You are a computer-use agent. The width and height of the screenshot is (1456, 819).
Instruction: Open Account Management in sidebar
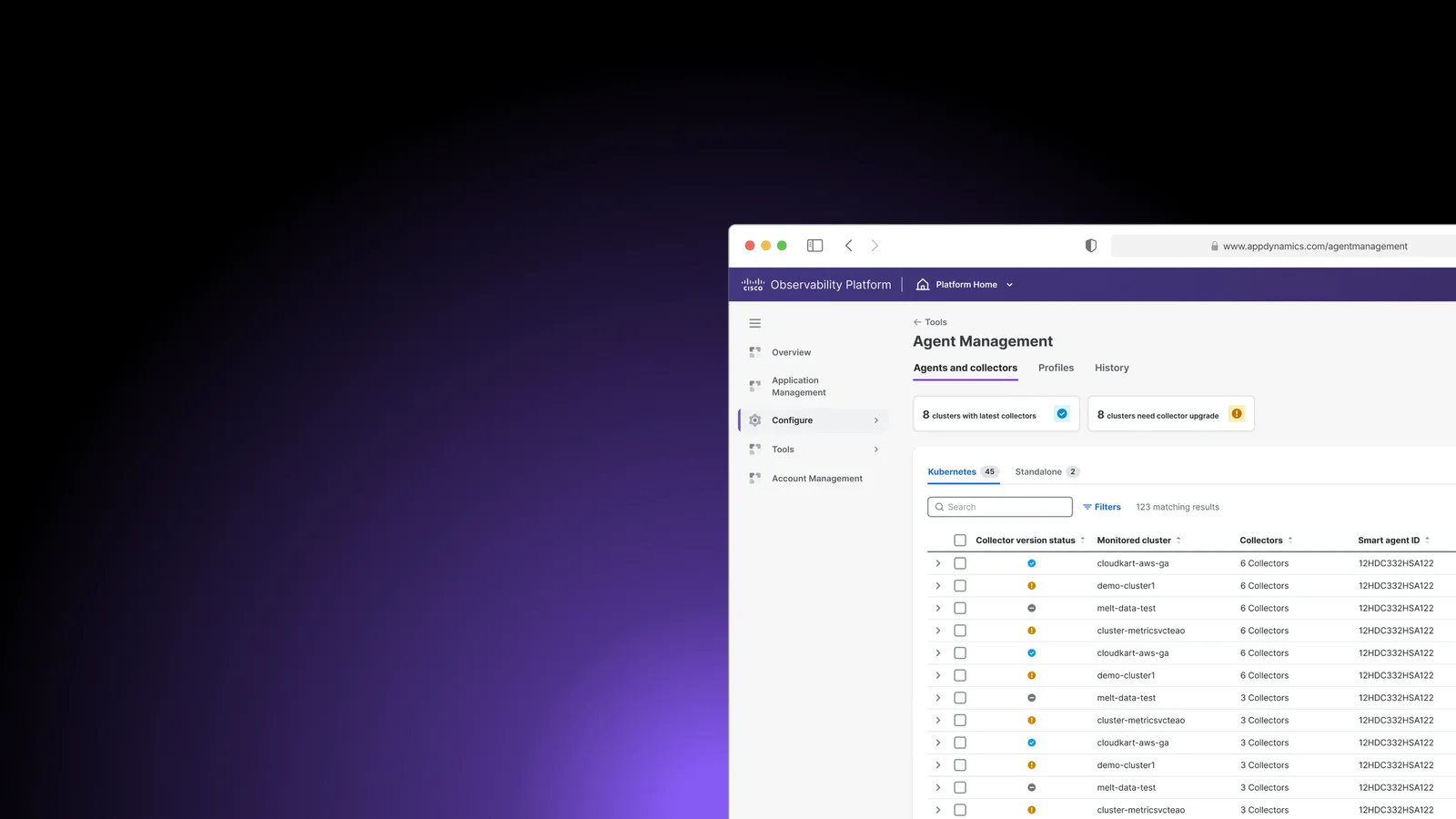pyautogui.click(x=817, y=479)
